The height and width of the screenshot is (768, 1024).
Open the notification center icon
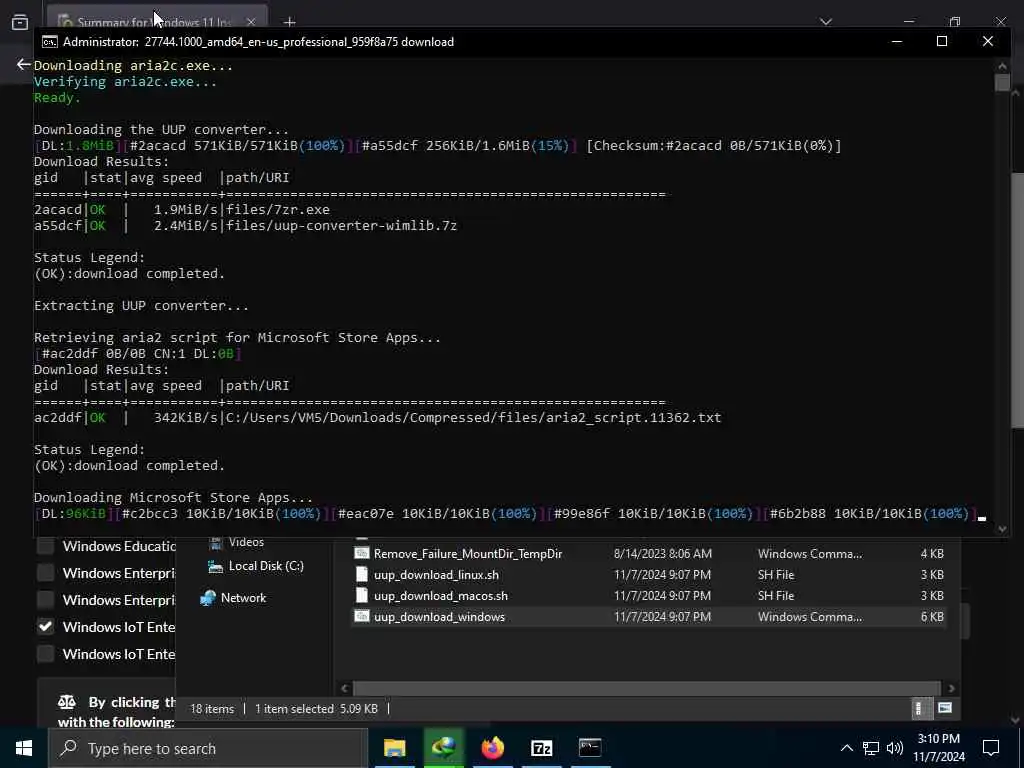pos(991,748)
